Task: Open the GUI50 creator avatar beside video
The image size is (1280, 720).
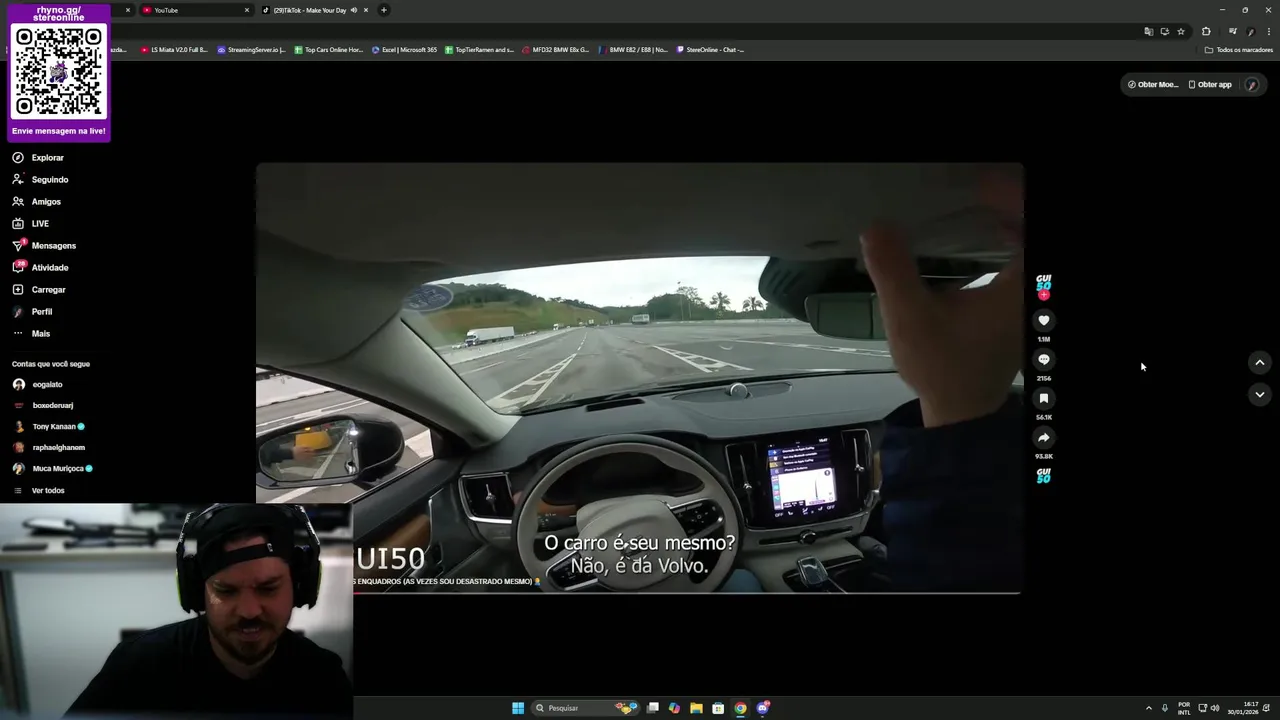Action: pos(1043,283)
